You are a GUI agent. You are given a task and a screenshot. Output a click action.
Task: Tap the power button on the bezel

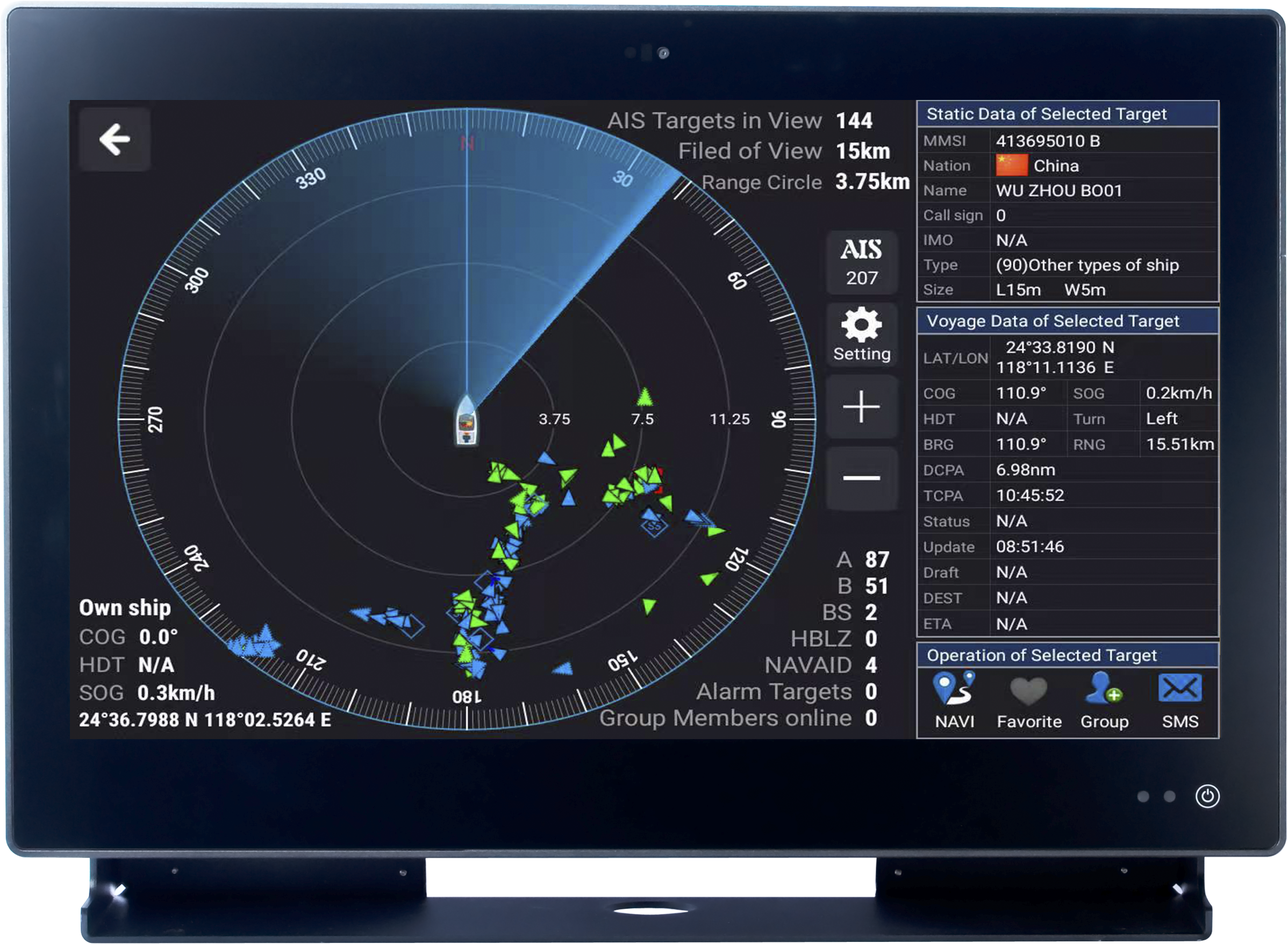tap(1207, 796)
